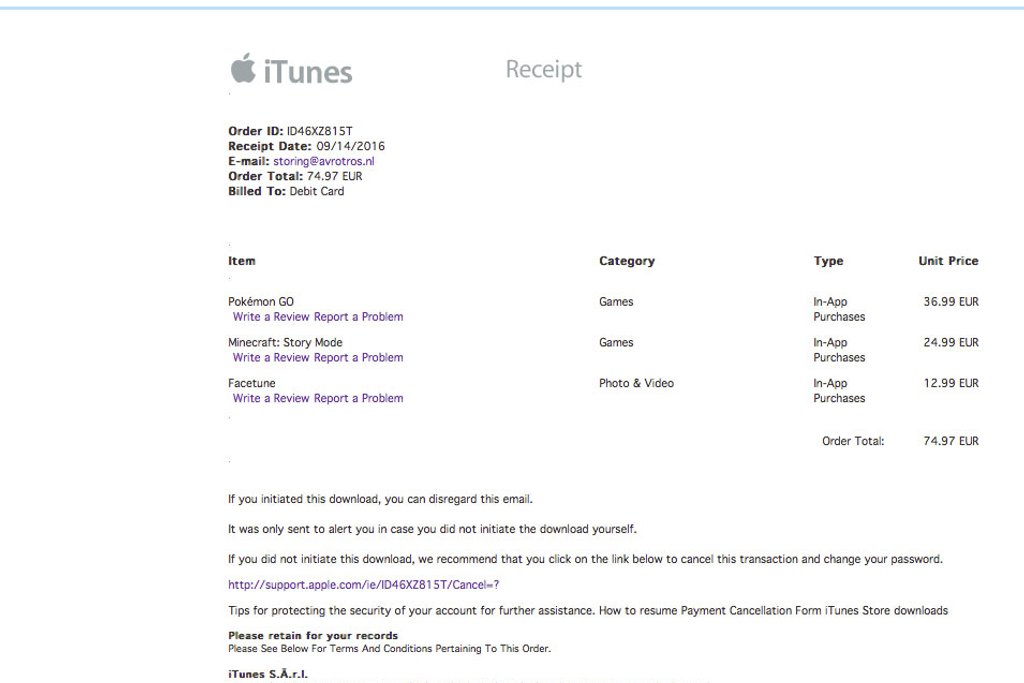1024x683 pixels.
Task: Click the Item column header
Action: [x=242, y=261]
